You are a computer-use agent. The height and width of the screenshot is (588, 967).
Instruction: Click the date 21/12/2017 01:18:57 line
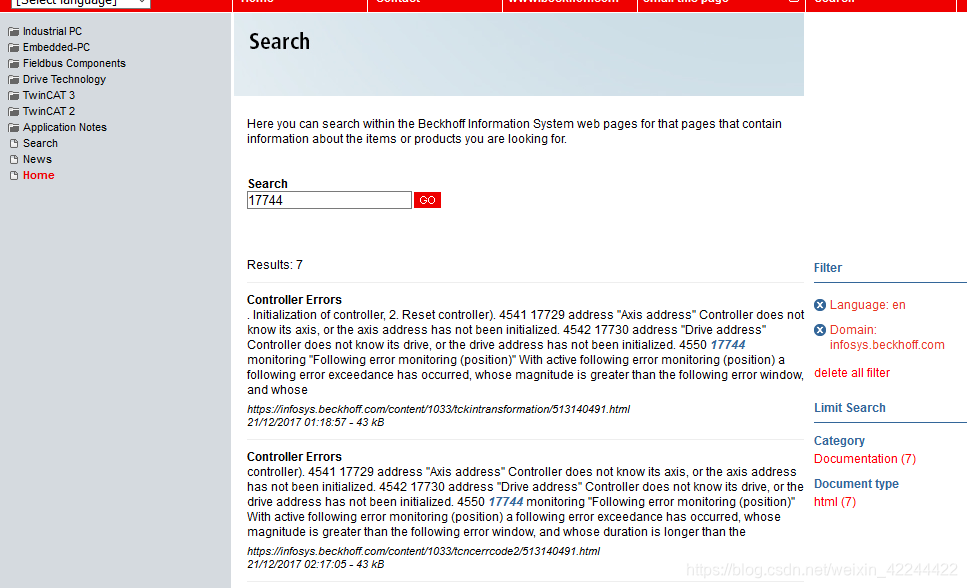click(315, 423)
